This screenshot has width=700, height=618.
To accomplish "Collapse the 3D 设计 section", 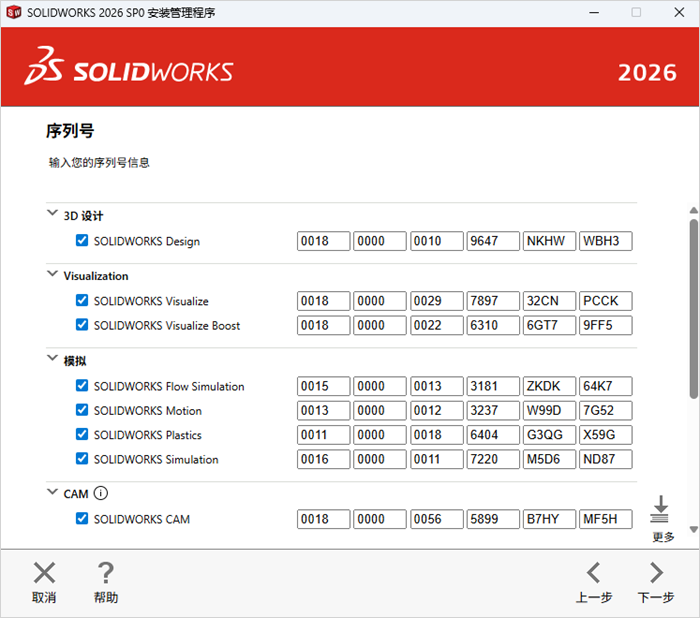I will 52,213.
